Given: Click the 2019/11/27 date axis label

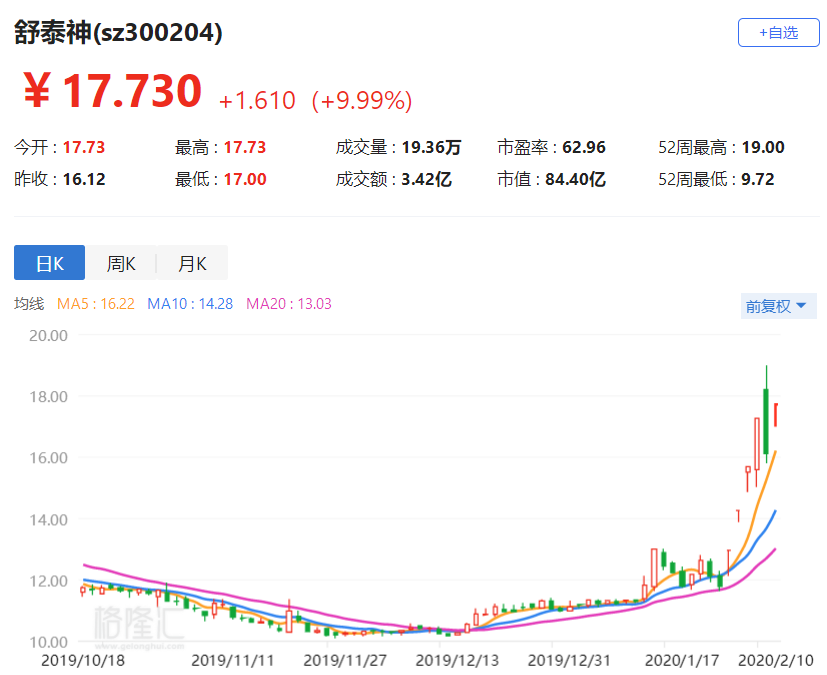Looking at the screenshot, I should tap(345, 660).
